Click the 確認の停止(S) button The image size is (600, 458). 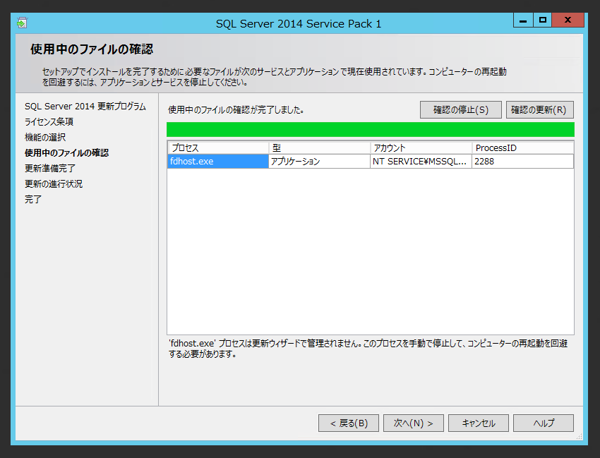(x=461, y=110)
